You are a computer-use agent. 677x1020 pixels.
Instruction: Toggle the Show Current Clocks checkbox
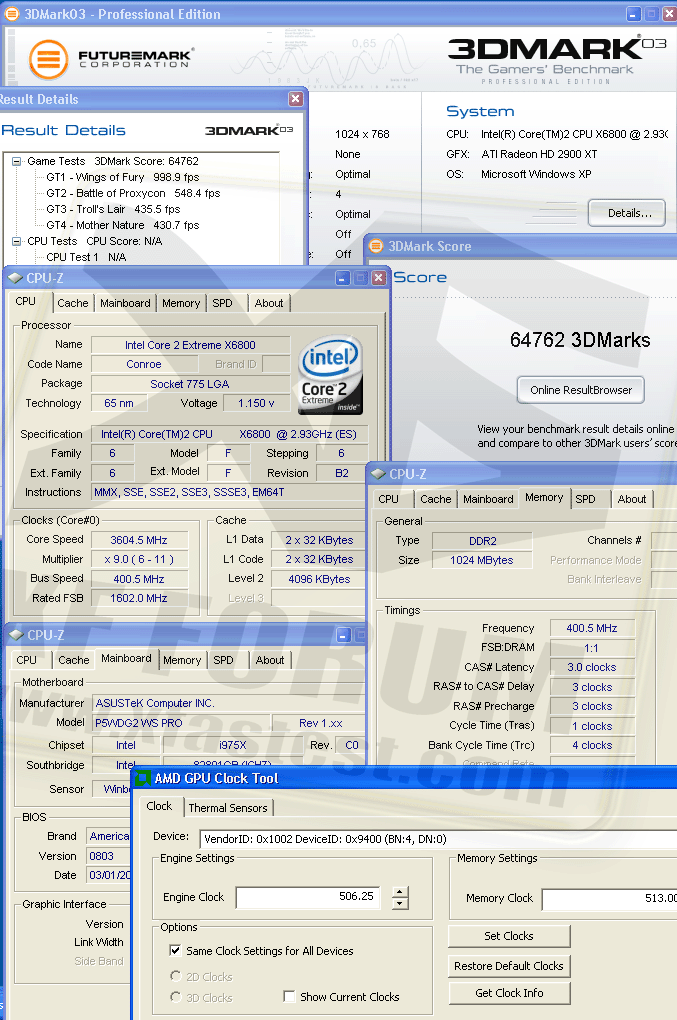[289, 997]
